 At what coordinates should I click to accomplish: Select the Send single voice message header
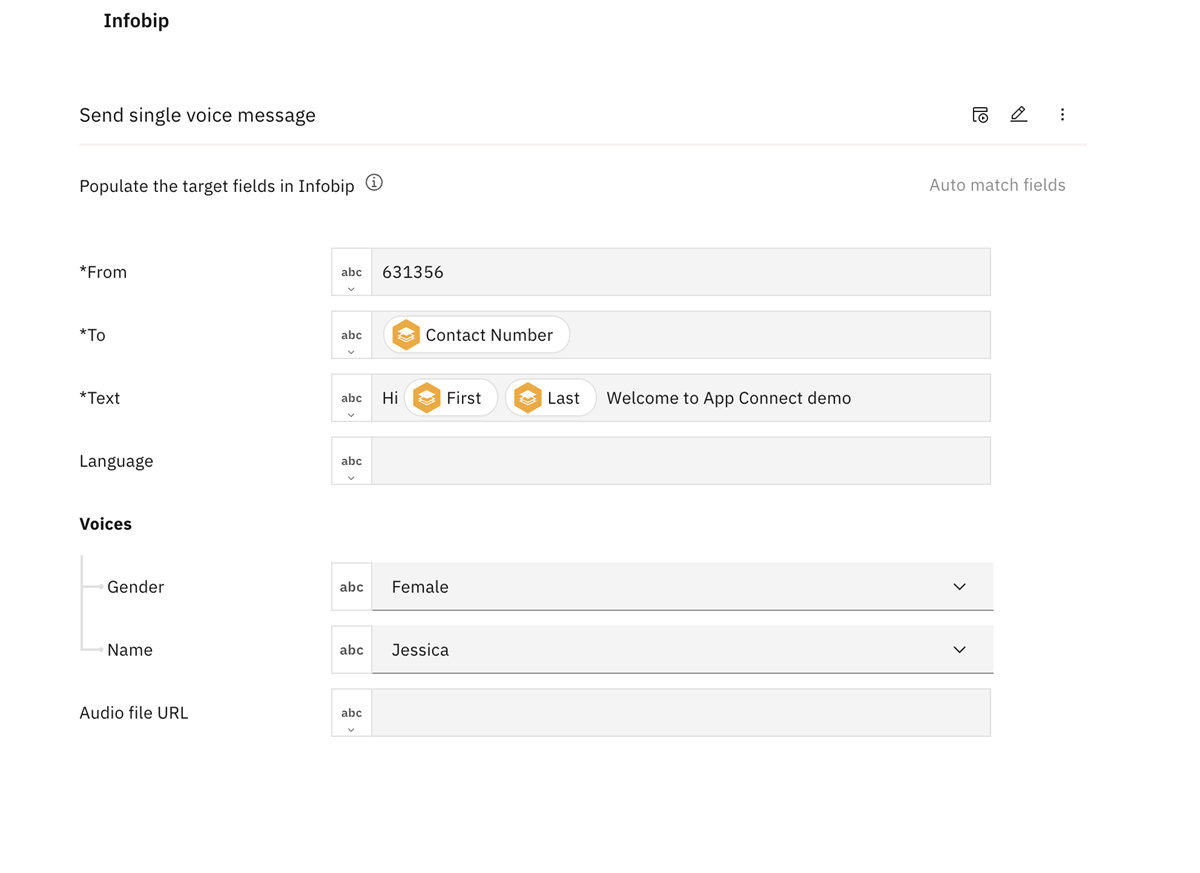tap(197, 114)
